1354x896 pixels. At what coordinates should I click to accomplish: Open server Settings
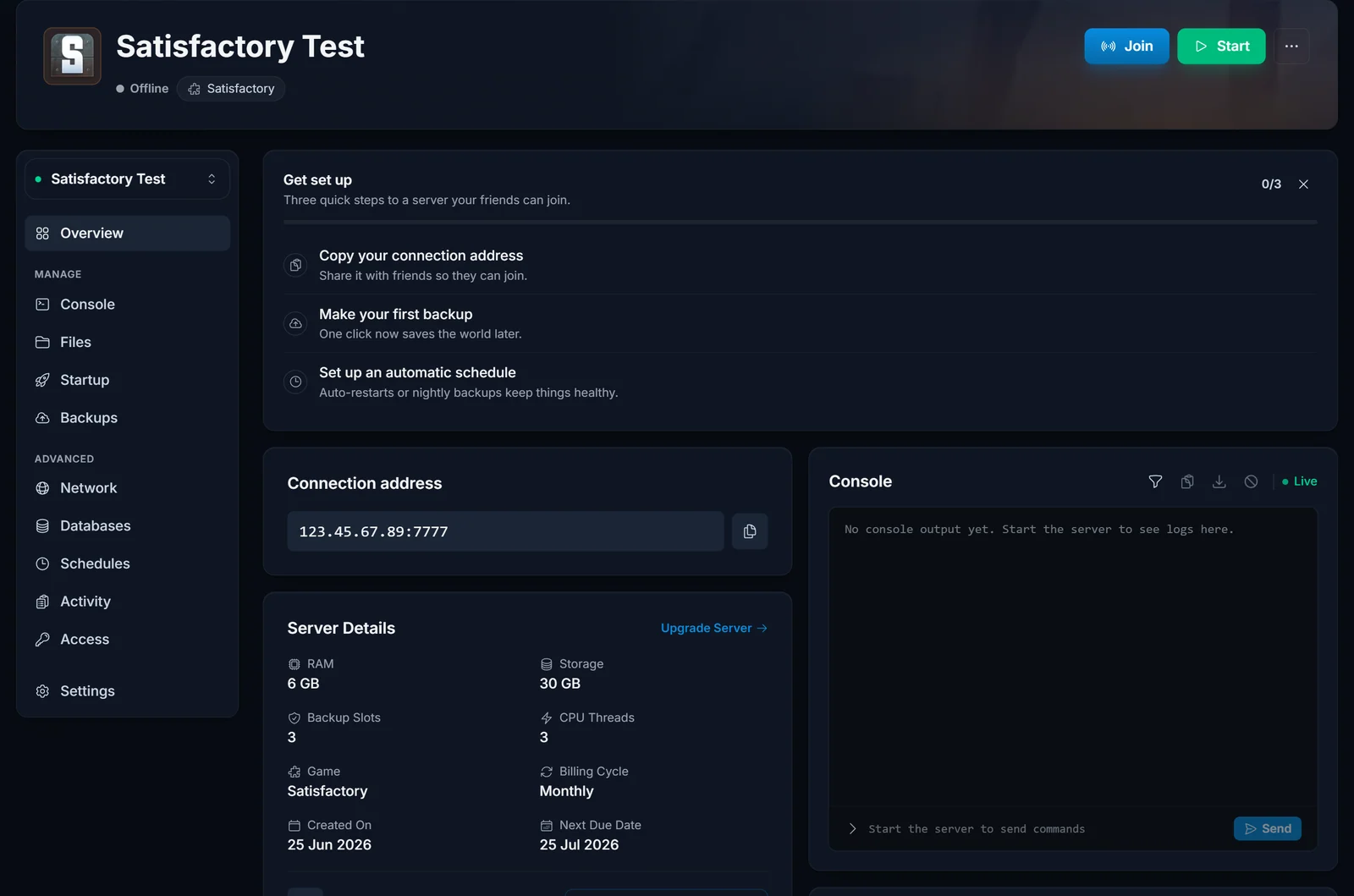pos(127,691)
